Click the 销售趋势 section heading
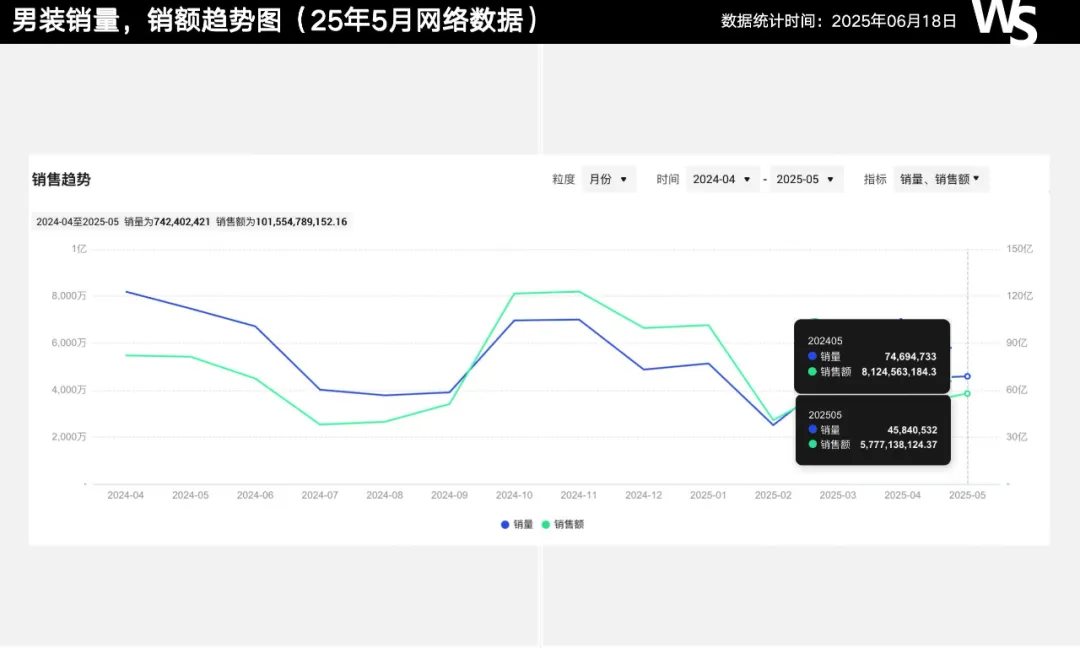 (x=61, y=179)
